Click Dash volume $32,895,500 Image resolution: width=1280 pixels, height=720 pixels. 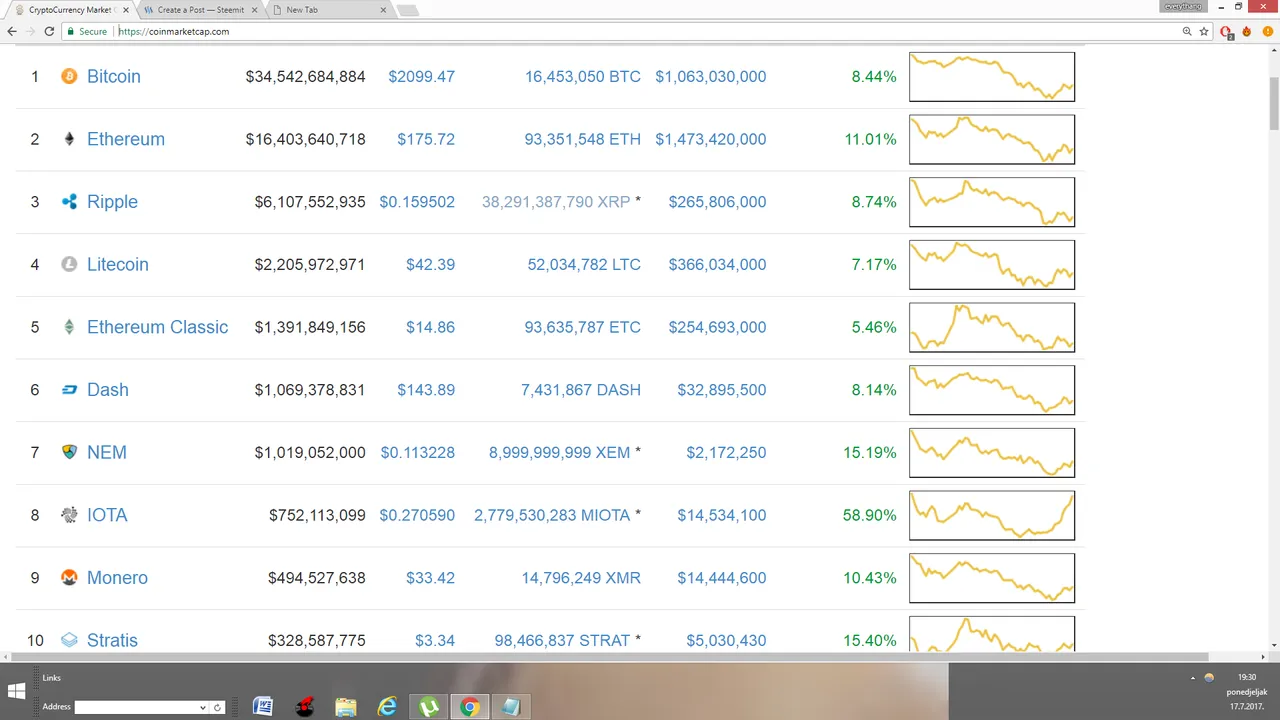(722, 390)
